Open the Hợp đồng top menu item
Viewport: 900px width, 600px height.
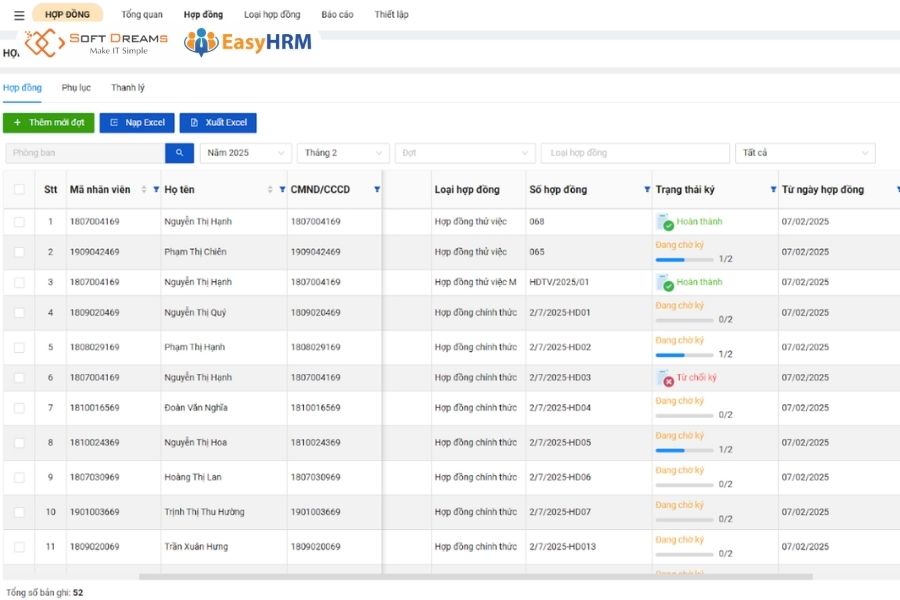[x=203, y=15]
